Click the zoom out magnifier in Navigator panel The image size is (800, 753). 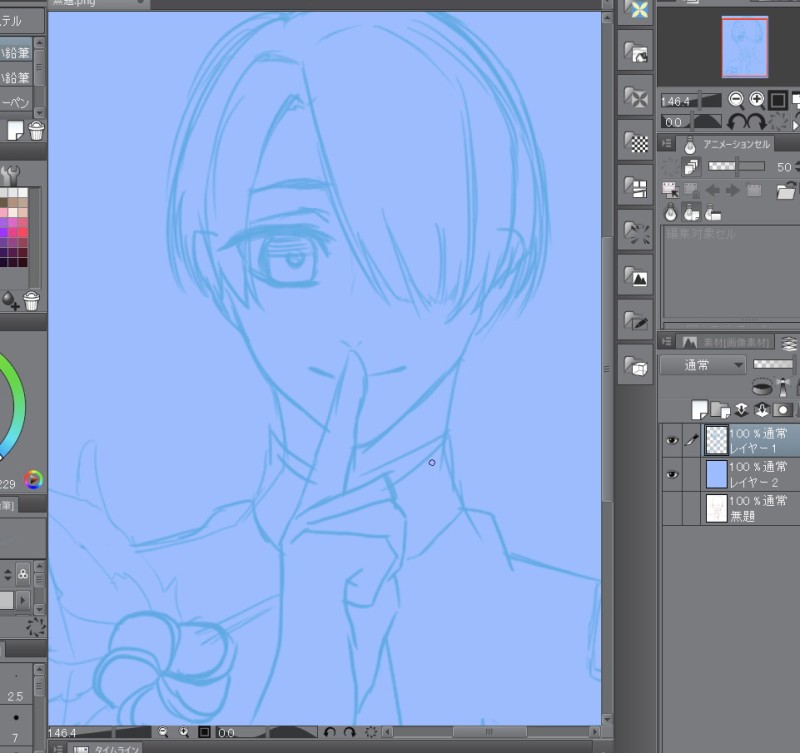coord(736,99)
